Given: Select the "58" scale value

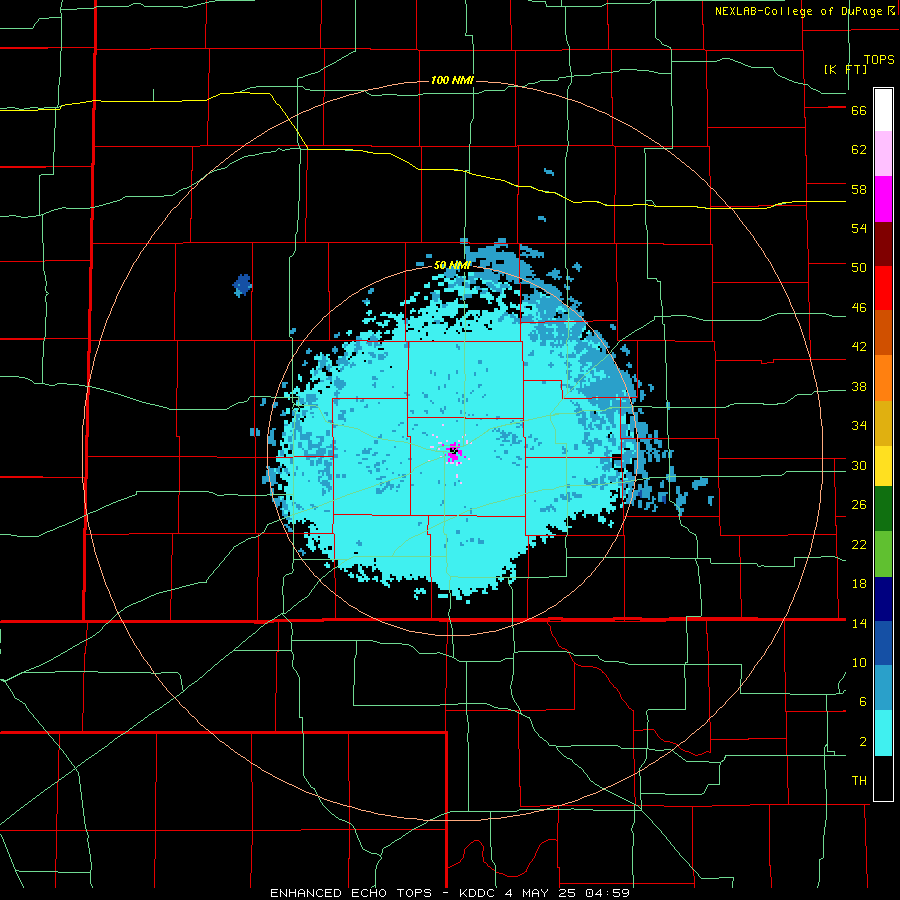Looking at the screenshot, I should coord(859,189).
